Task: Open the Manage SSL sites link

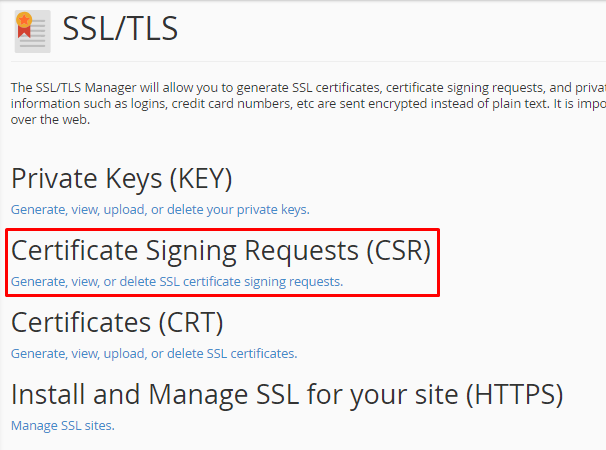Action: pyautogui.click(x=63, y=425)
